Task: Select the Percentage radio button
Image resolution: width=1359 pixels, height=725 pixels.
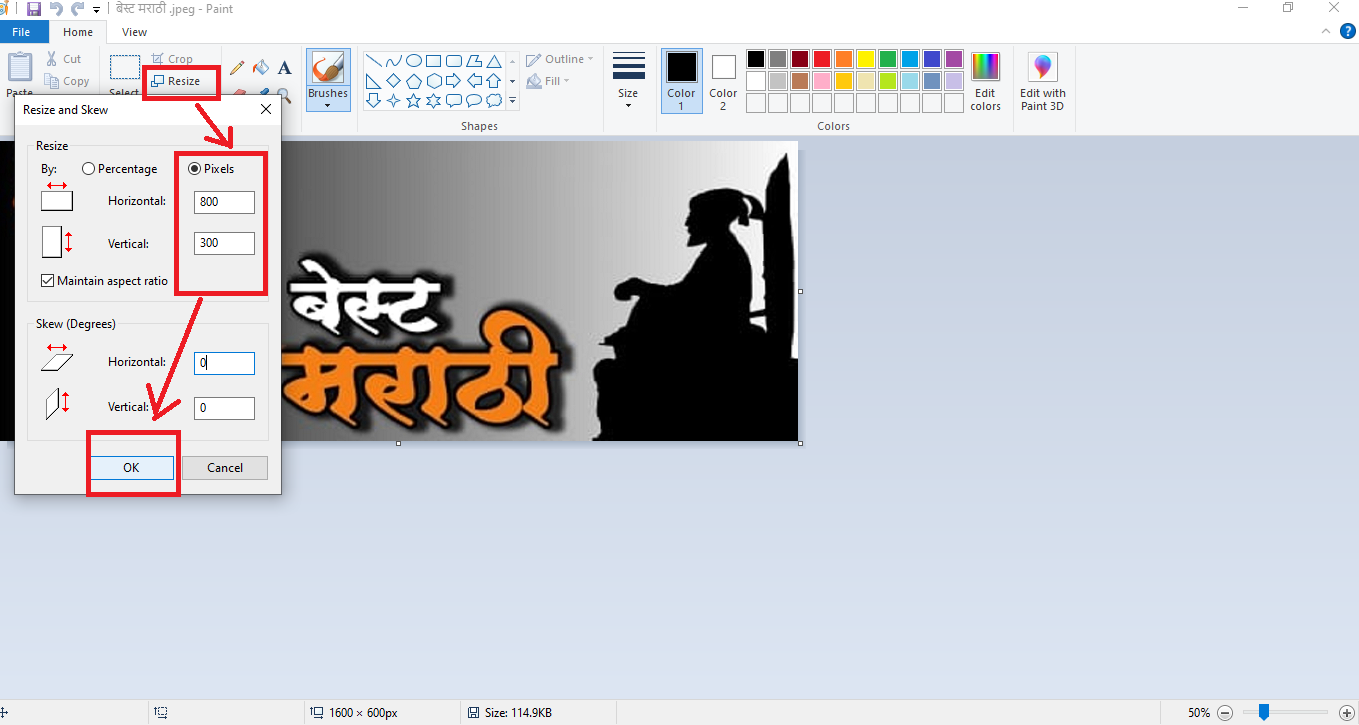Action: point(89,169)
